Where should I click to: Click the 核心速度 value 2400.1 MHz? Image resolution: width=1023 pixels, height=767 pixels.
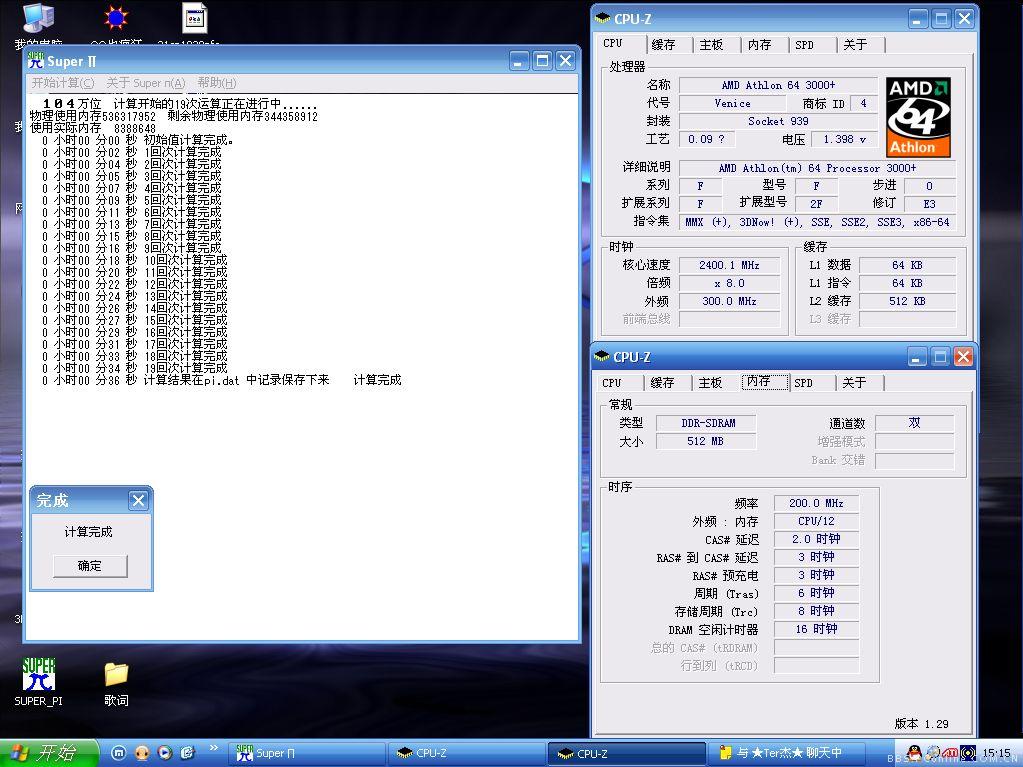point(729,265)
